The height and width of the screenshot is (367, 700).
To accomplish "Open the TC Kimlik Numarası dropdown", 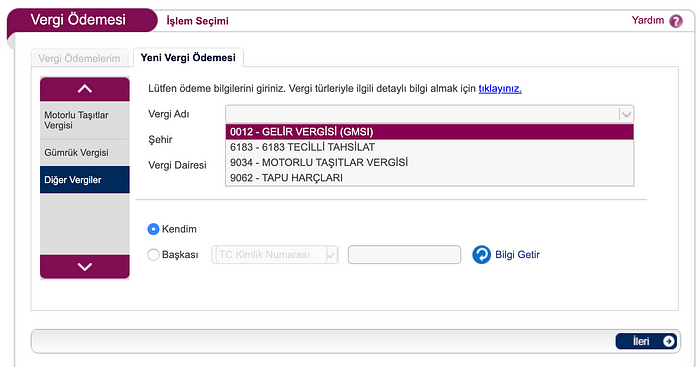I will pos(275,254).
